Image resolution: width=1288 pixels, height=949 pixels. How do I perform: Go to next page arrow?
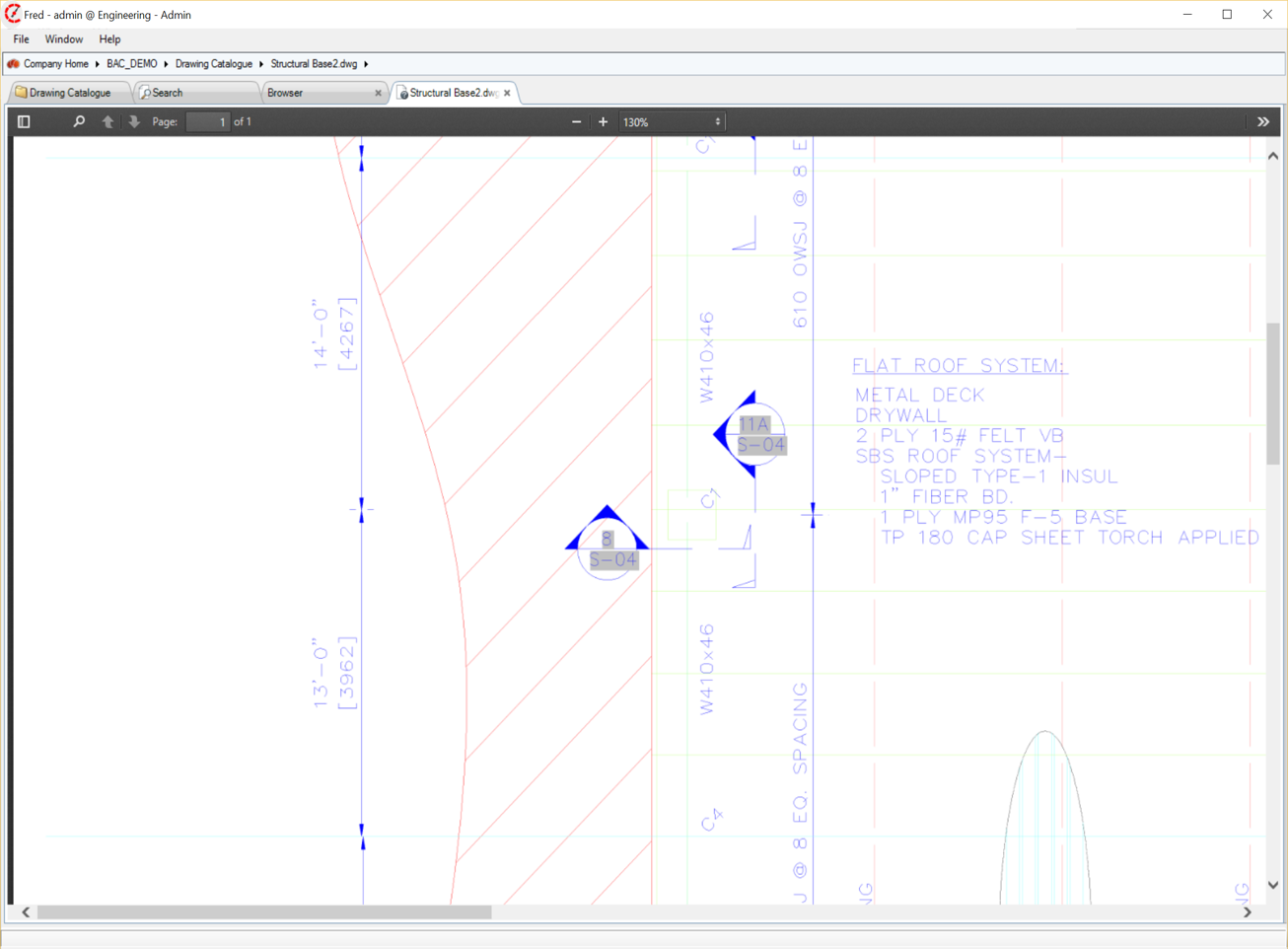(134, 122)
